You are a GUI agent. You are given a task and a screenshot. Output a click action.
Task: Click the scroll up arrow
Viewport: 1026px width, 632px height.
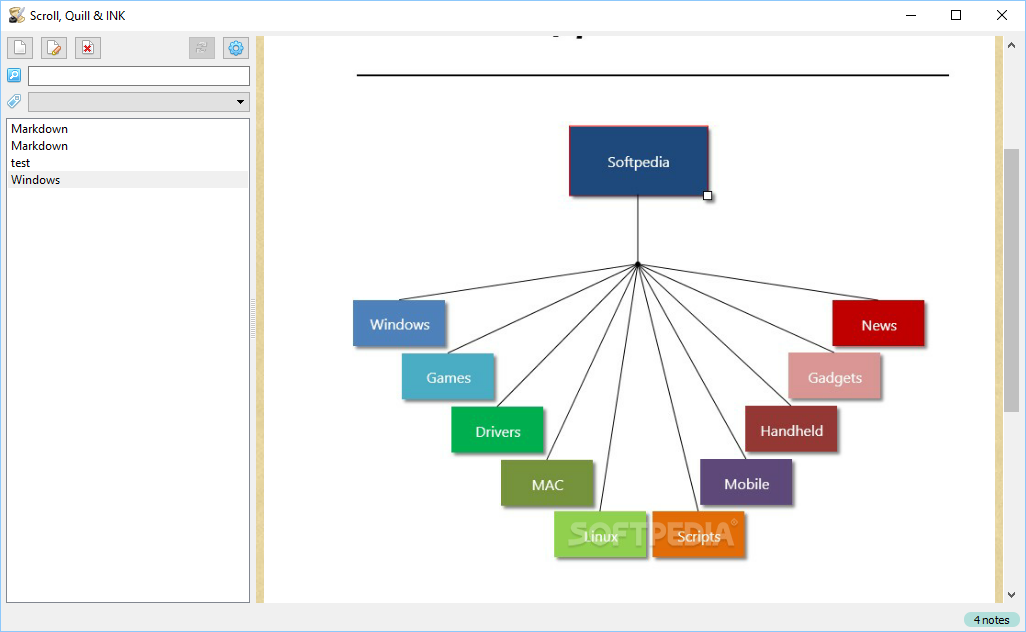pos(1012,45)
